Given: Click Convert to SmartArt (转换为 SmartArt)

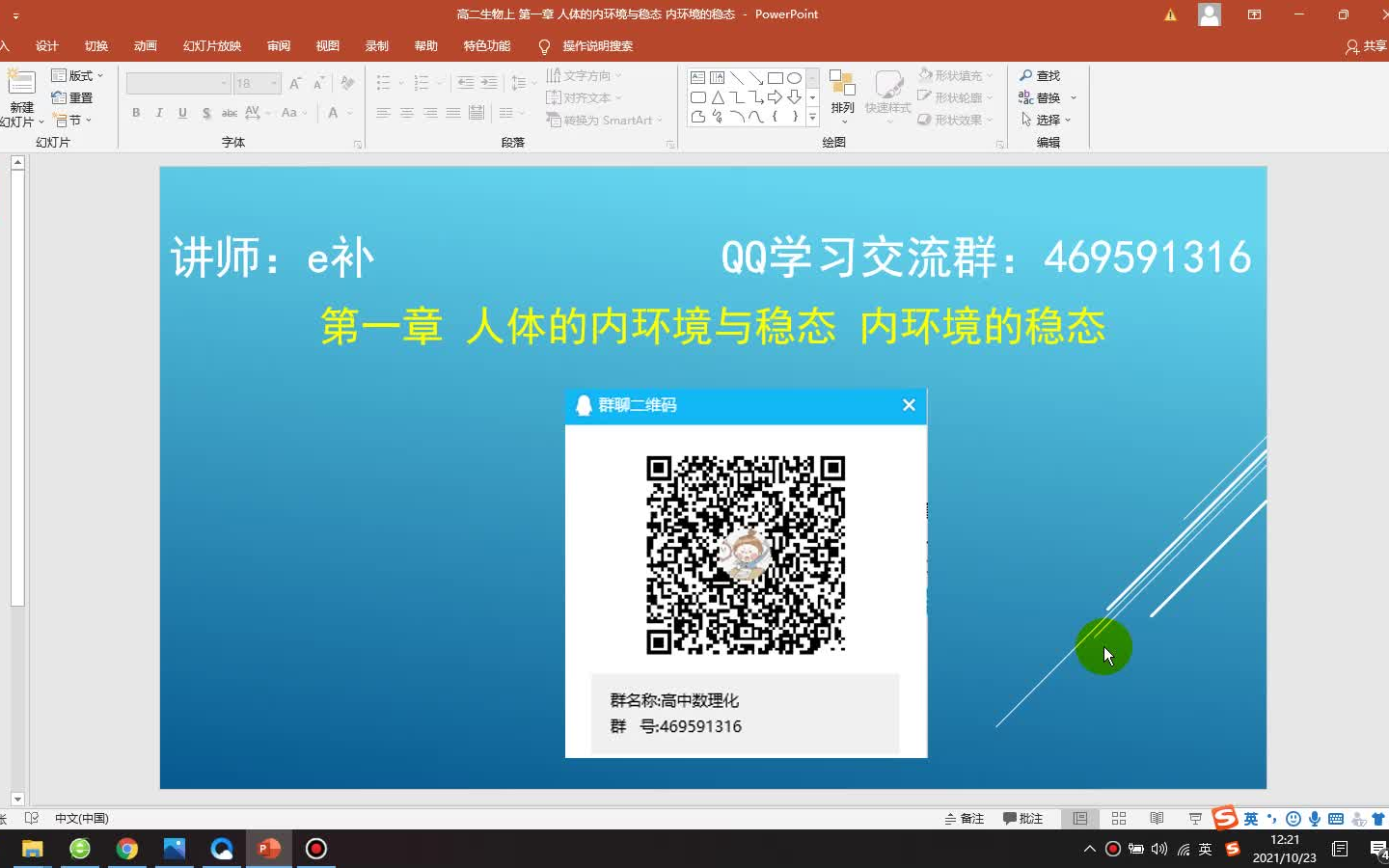Looking at the screenshot, I should click(605, 121).
